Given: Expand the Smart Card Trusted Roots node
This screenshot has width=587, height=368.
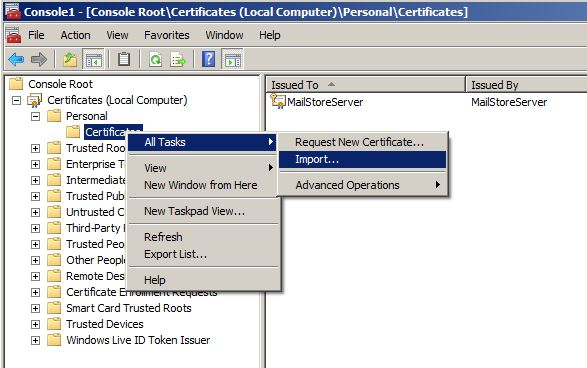Looking at the screenshot, I should [x=35, y=308].
